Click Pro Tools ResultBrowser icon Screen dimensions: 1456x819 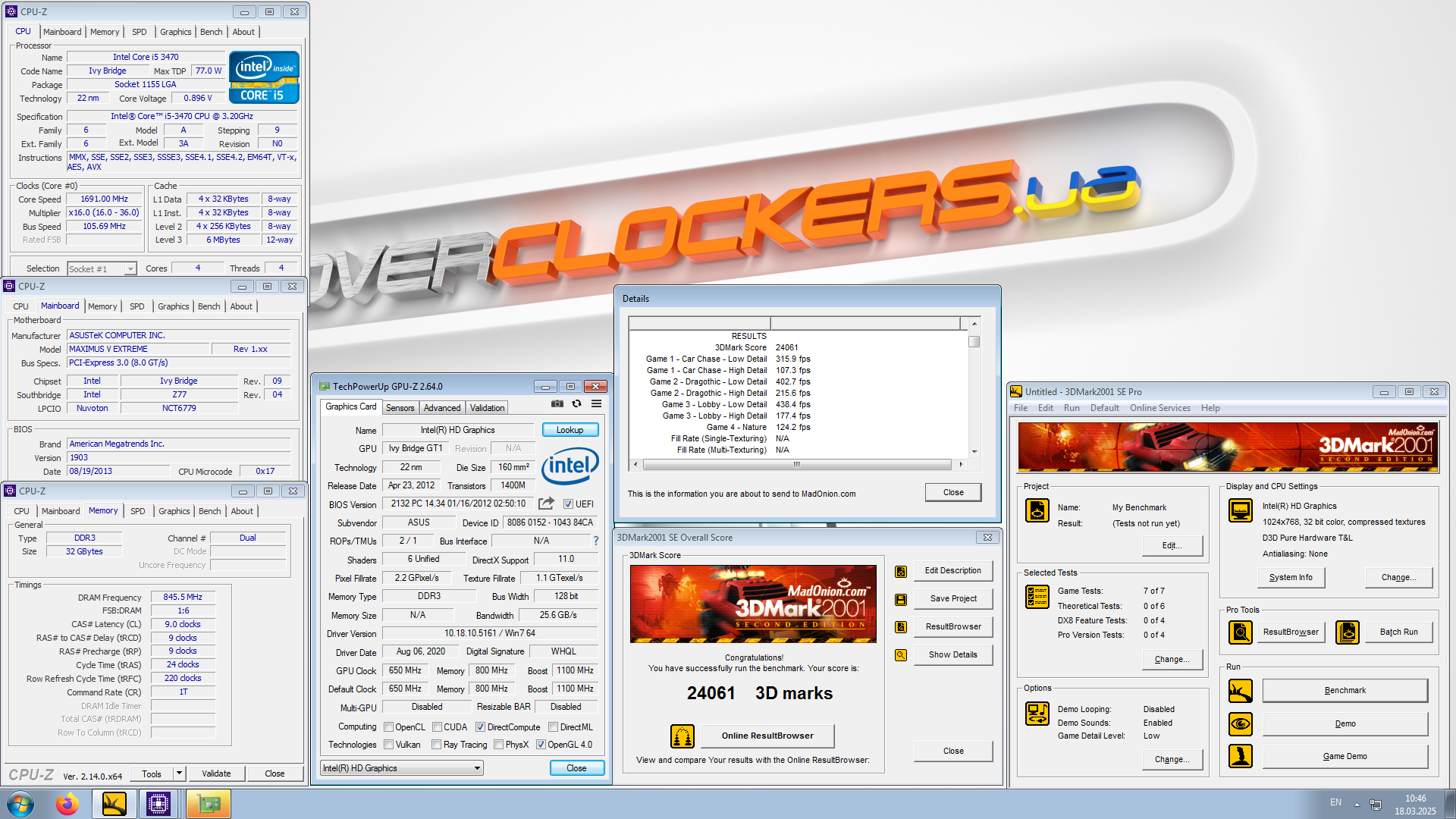(1241, 632)
